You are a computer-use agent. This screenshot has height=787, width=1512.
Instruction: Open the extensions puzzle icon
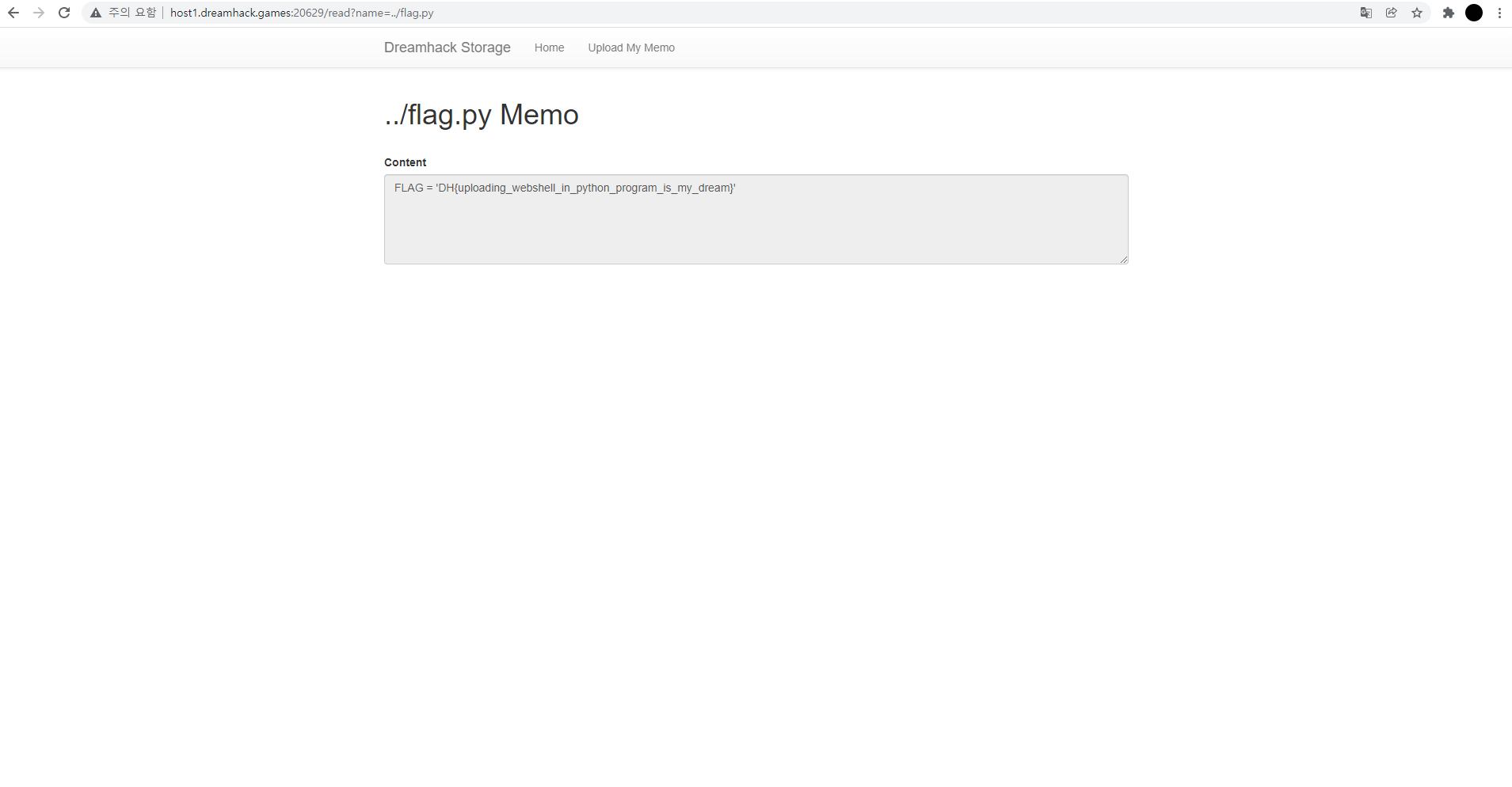(x=1449, y=13)
